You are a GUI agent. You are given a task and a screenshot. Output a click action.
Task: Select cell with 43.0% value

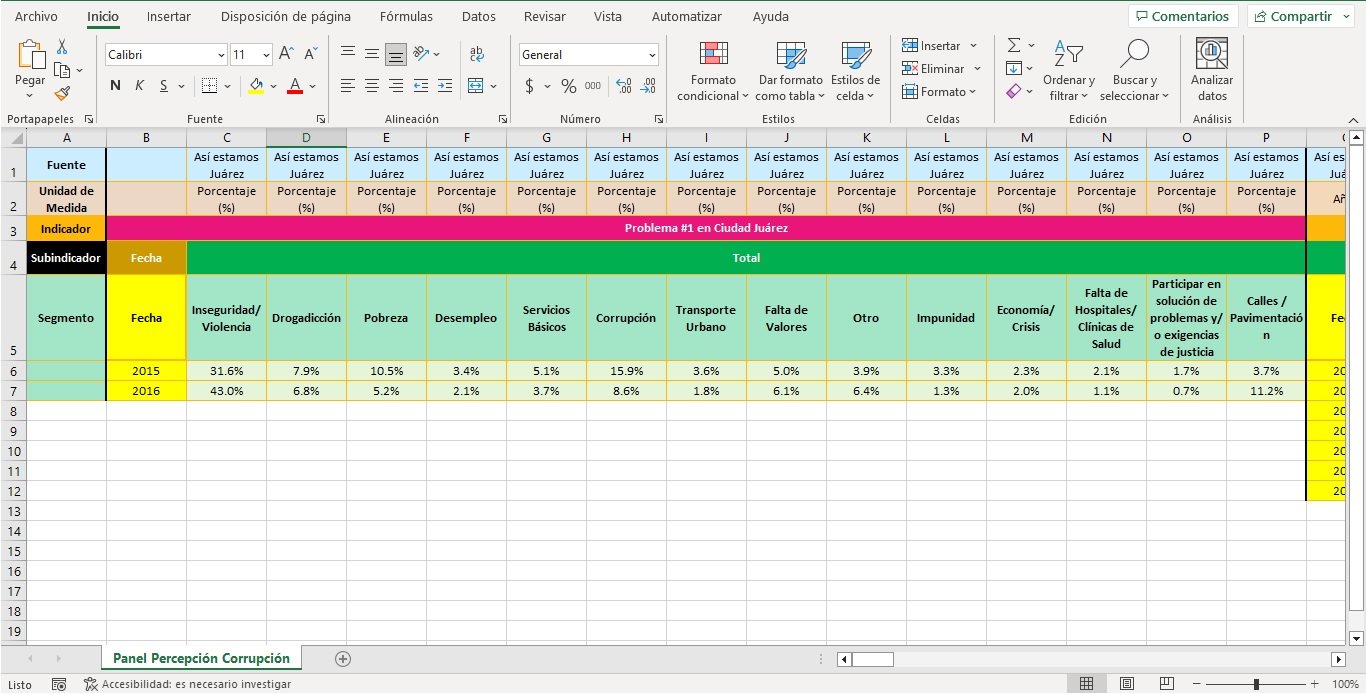(x=226, y=391)
